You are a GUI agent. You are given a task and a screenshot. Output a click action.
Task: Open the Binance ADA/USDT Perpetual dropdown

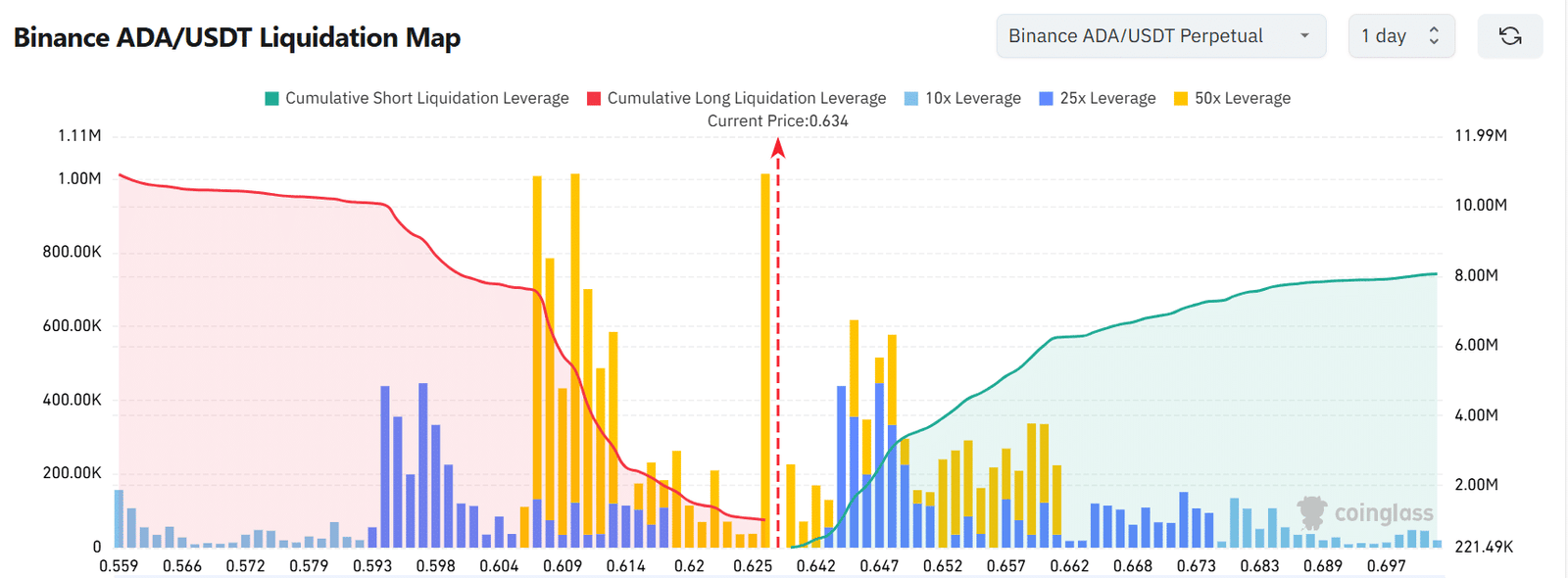click(x=1160, y=36)
